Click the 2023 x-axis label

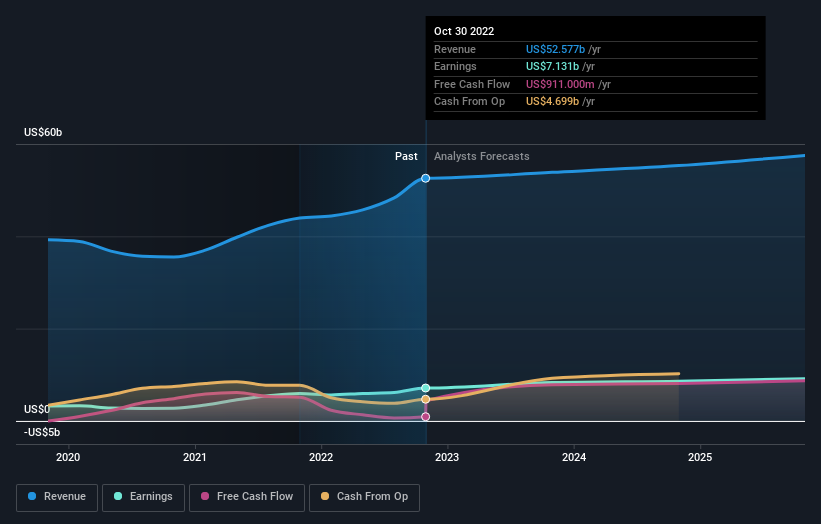[447, 458]
